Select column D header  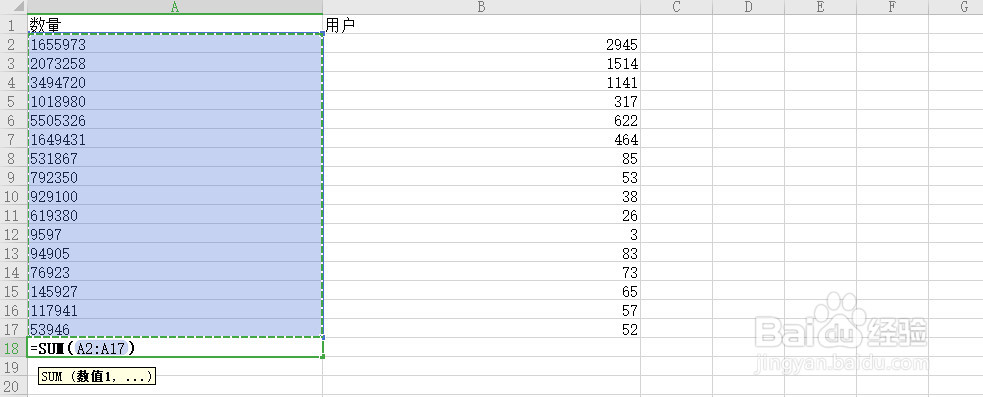click(748, 7)
